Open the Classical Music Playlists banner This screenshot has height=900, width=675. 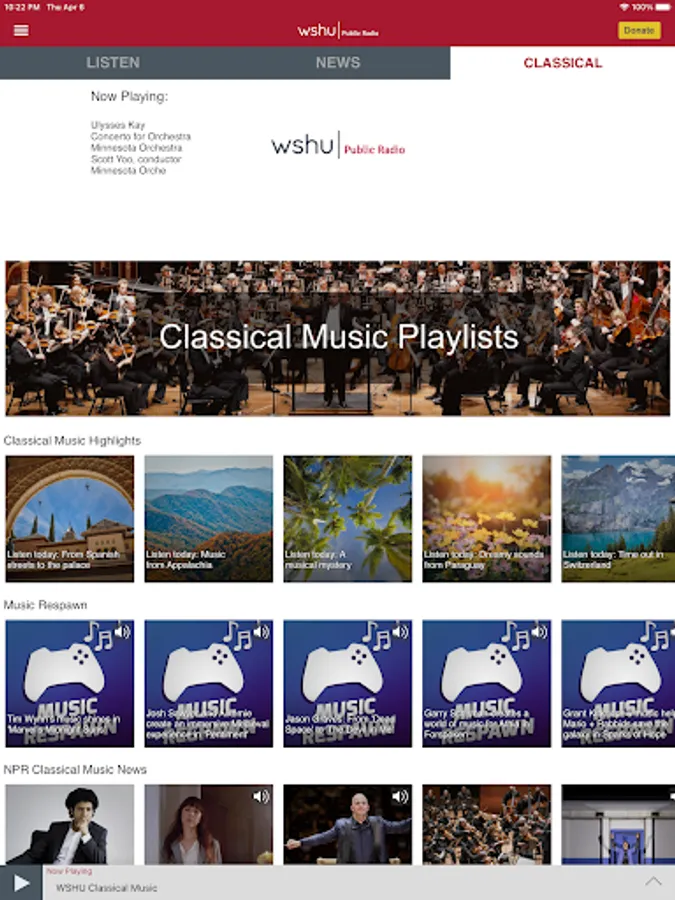[x=338, y=338]
